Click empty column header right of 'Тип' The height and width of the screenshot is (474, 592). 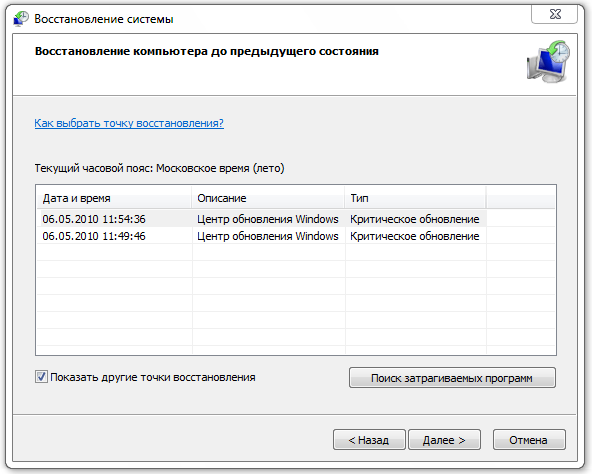pyautogui.click(x=521, y=198)
